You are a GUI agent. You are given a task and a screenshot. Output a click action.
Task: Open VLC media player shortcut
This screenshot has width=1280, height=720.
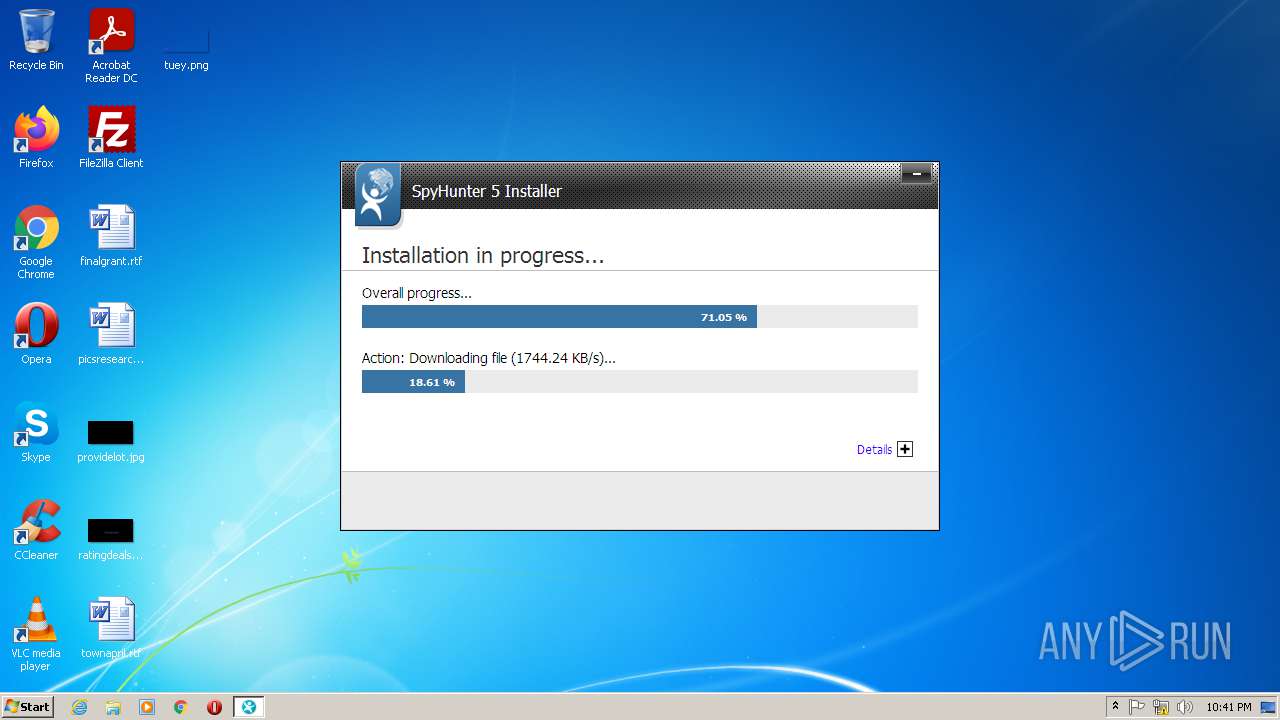click(x=36, y=634)
